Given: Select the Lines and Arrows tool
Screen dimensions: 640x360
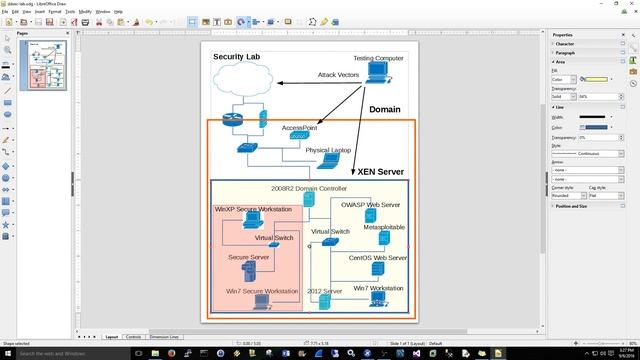Looking at the screenshot, I should point(6,129).
